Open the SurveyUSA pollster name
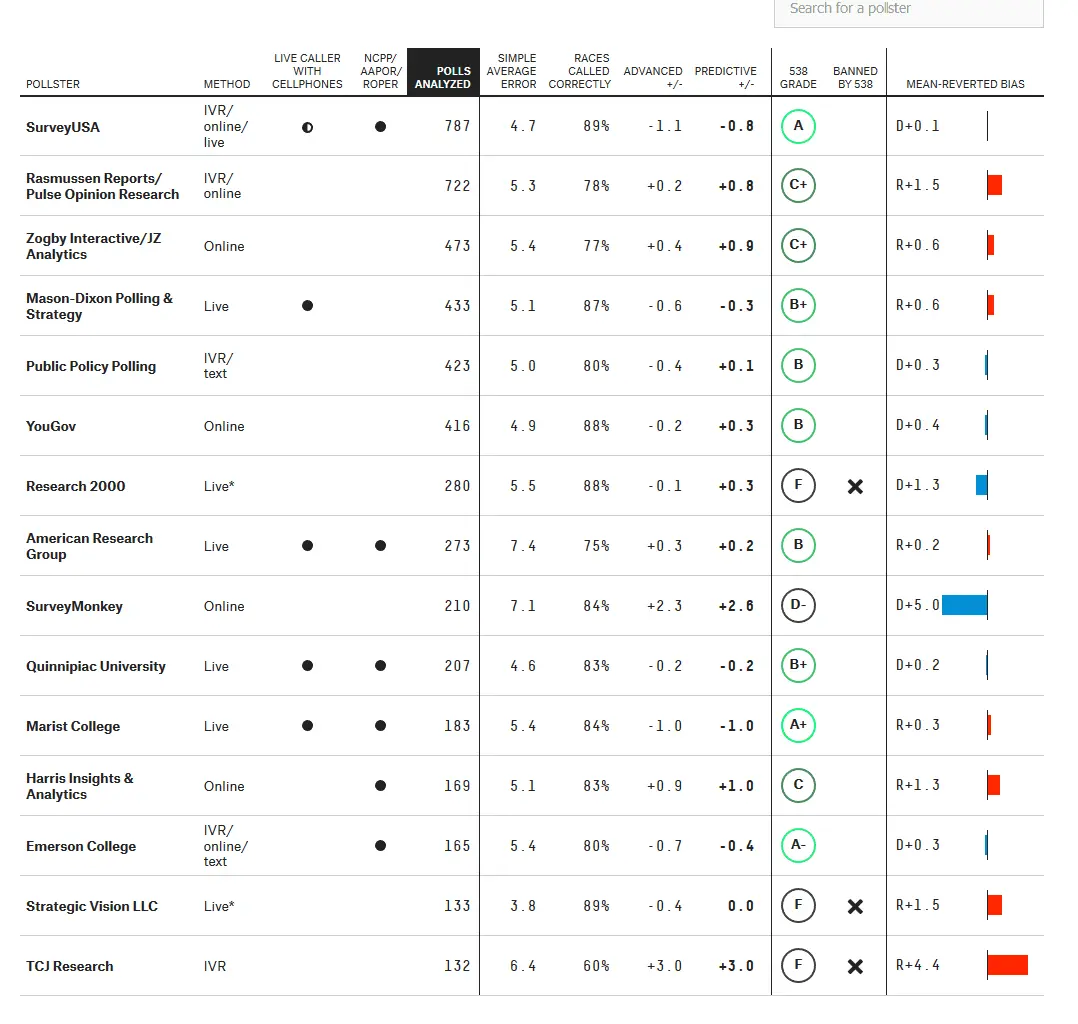This screenshot has height=1024, width=1078. coord(63,127)
